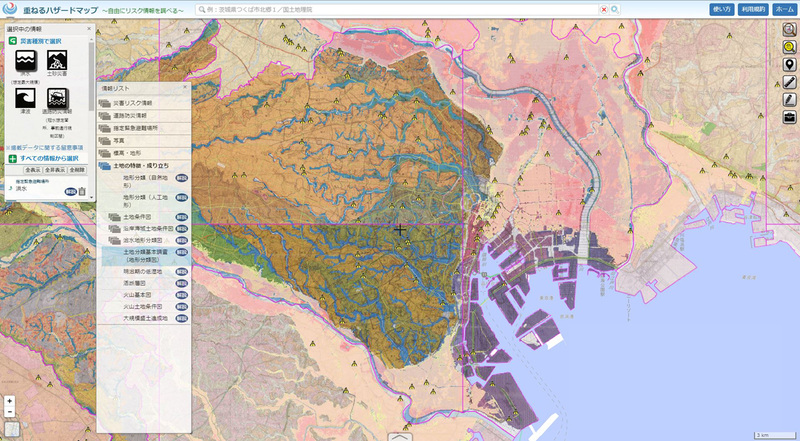Click the yellow magnifier map tool

click(789, 47)
